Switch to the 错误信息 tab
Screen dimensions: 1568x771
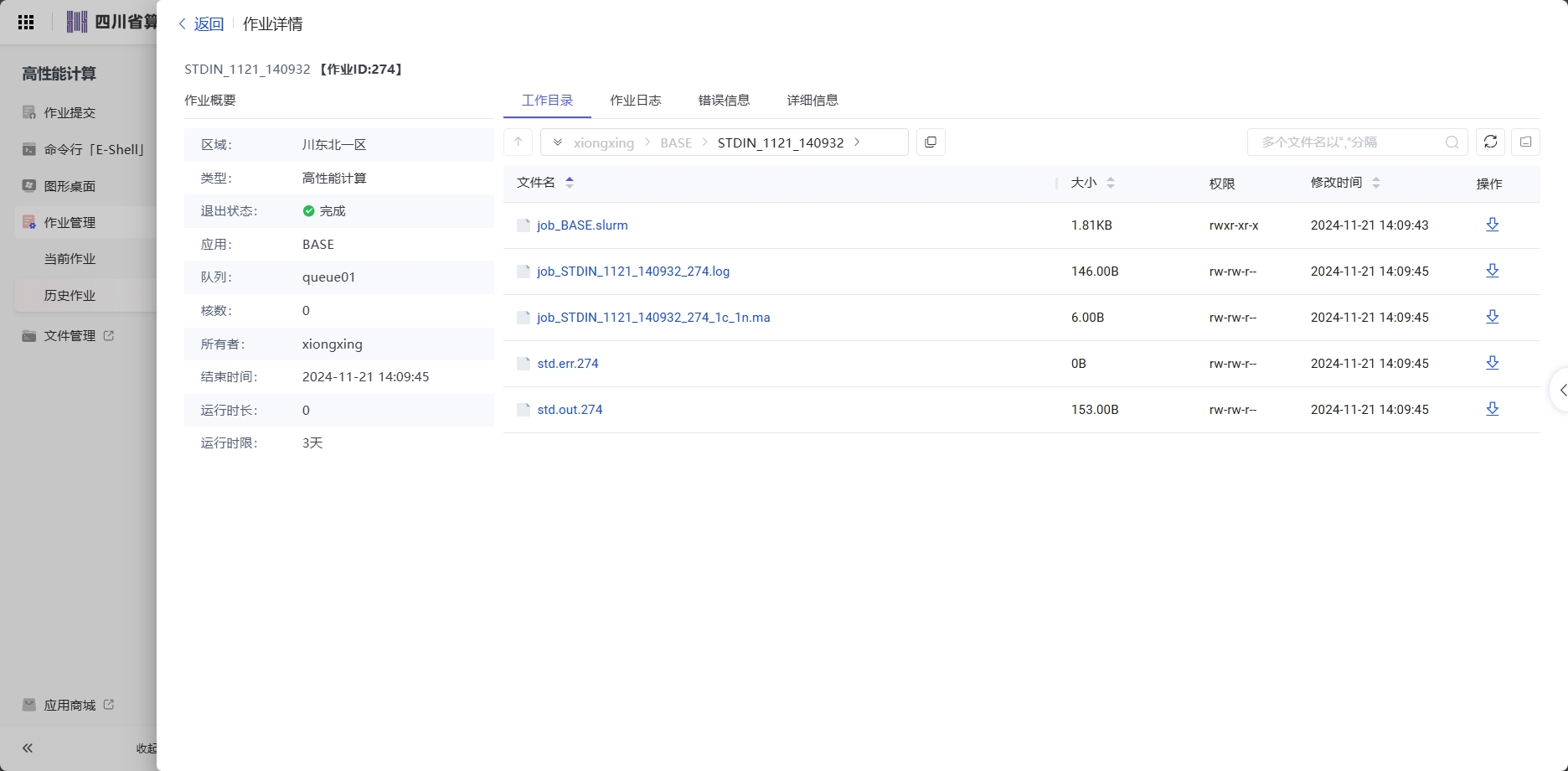point(725,101)
